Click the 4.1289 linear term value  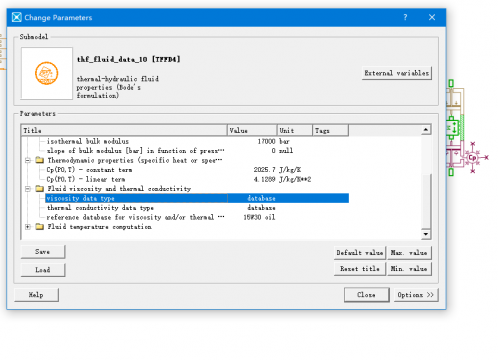pos(264,179)
